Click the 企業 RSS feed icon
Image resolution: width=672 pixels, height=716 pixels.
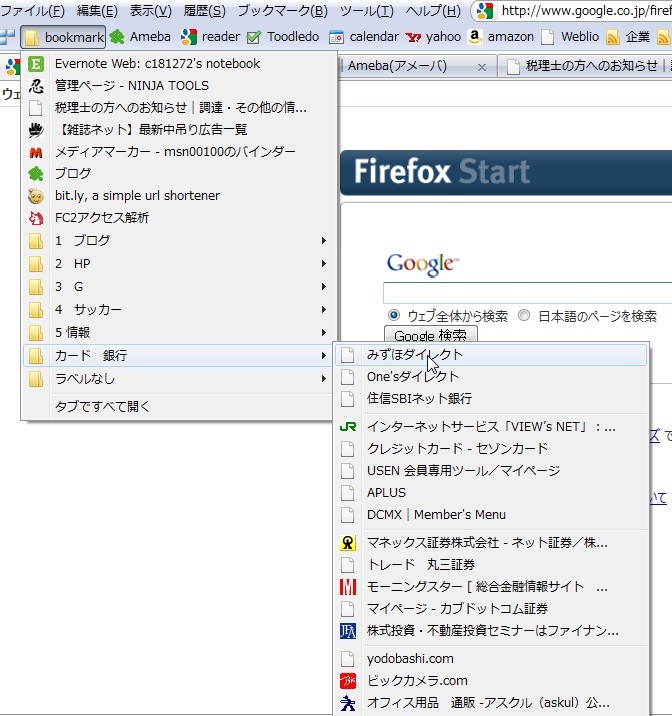point(613,37)
